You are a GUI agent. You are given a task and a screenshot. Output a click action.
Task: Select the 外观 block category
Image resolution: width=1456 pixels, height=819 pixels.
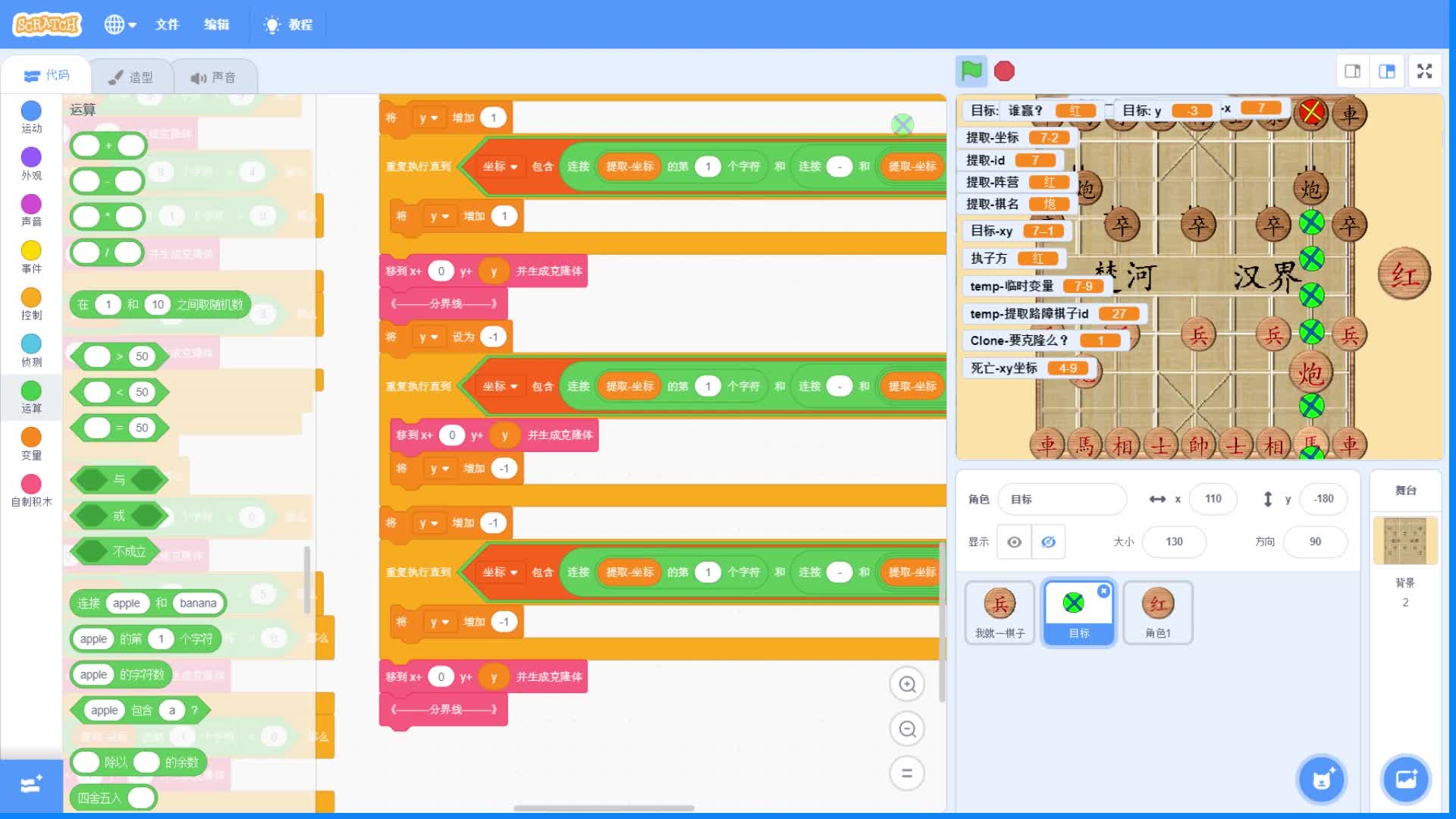pos(31,164)
